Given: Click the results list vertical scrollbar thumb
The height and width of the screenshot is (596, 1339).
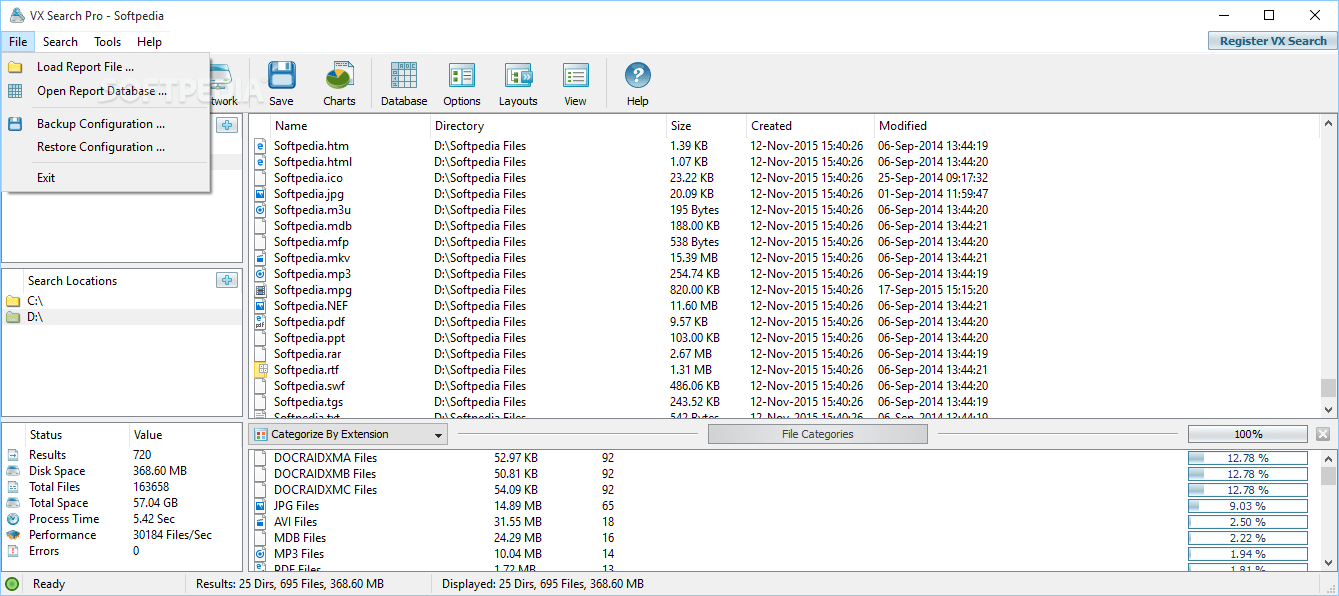Looking at the screenshot, I should (1328, 388).
